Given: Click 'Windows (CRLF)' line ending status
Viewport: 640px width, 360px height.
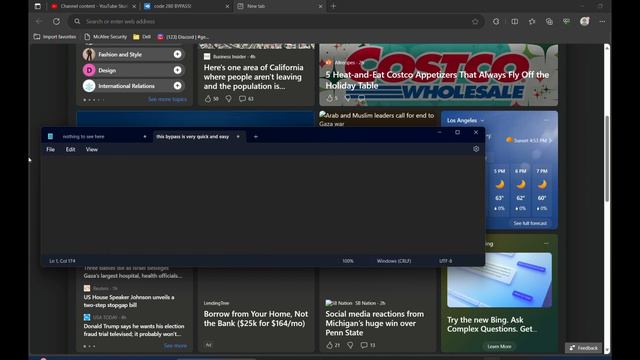Looking at the screenshot, I should (x=394, y=261).
